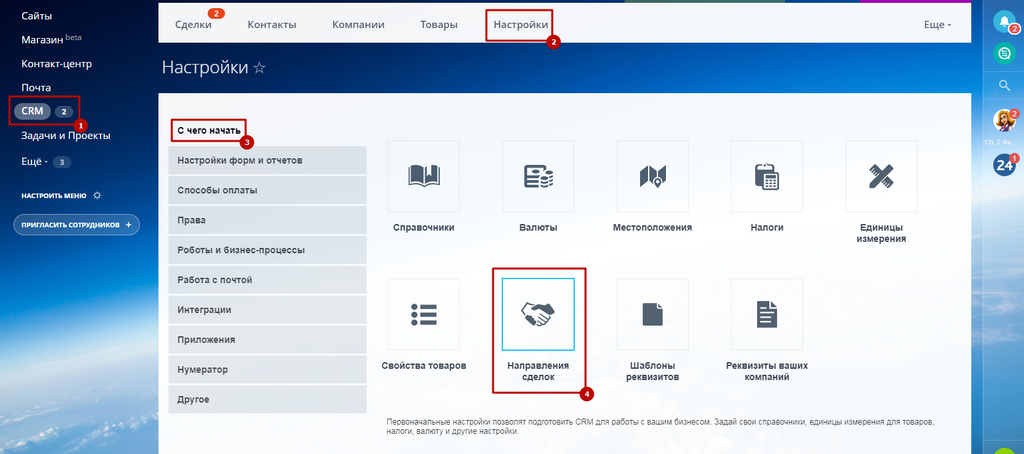Click the search magnifier icon

pos(1004,85)
